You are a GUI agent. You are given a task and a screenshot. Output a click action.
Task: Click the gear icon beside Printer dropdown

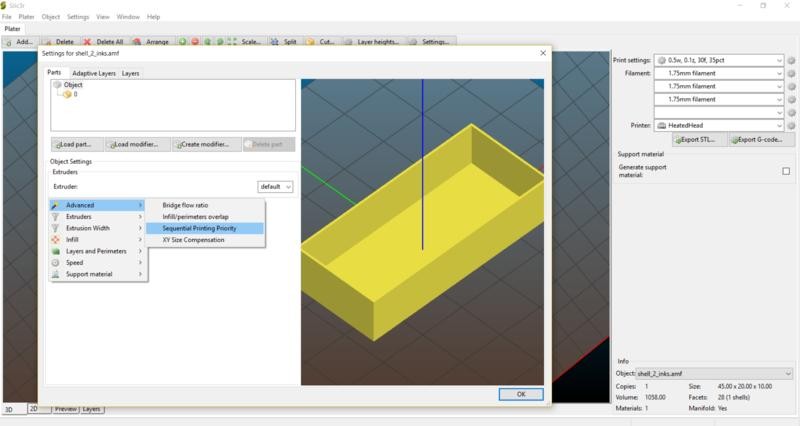(x=791, y=125)
